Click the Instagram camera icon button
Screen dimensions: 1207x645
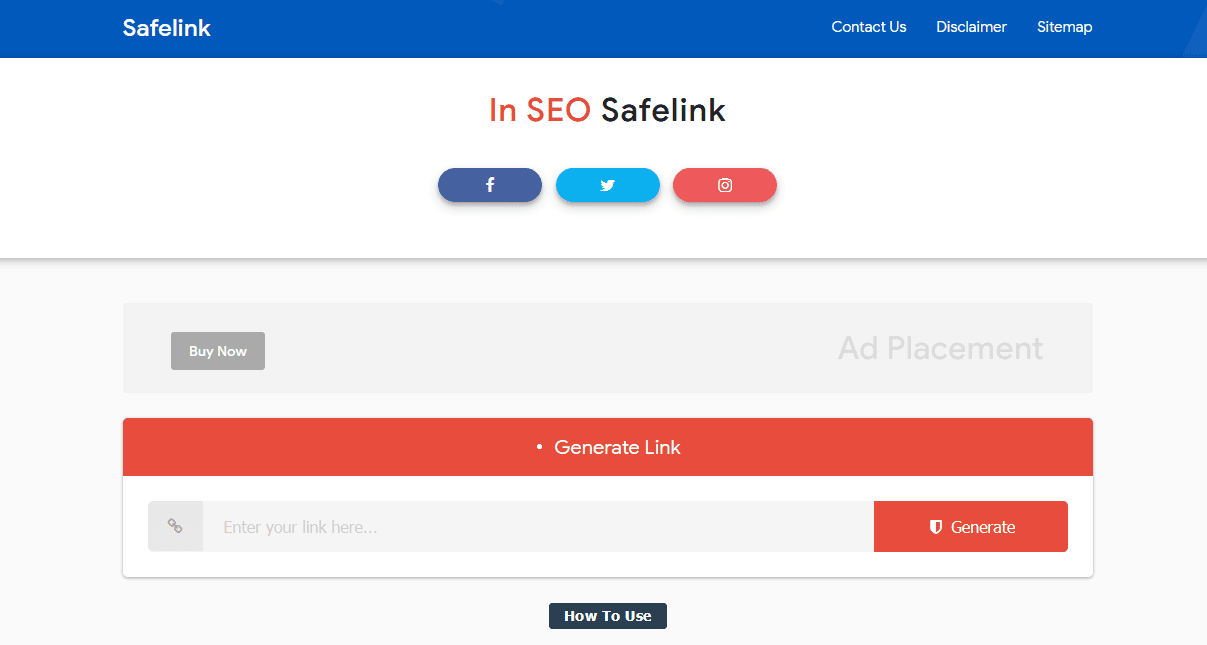pyautogui.click(x=725, y=185)
